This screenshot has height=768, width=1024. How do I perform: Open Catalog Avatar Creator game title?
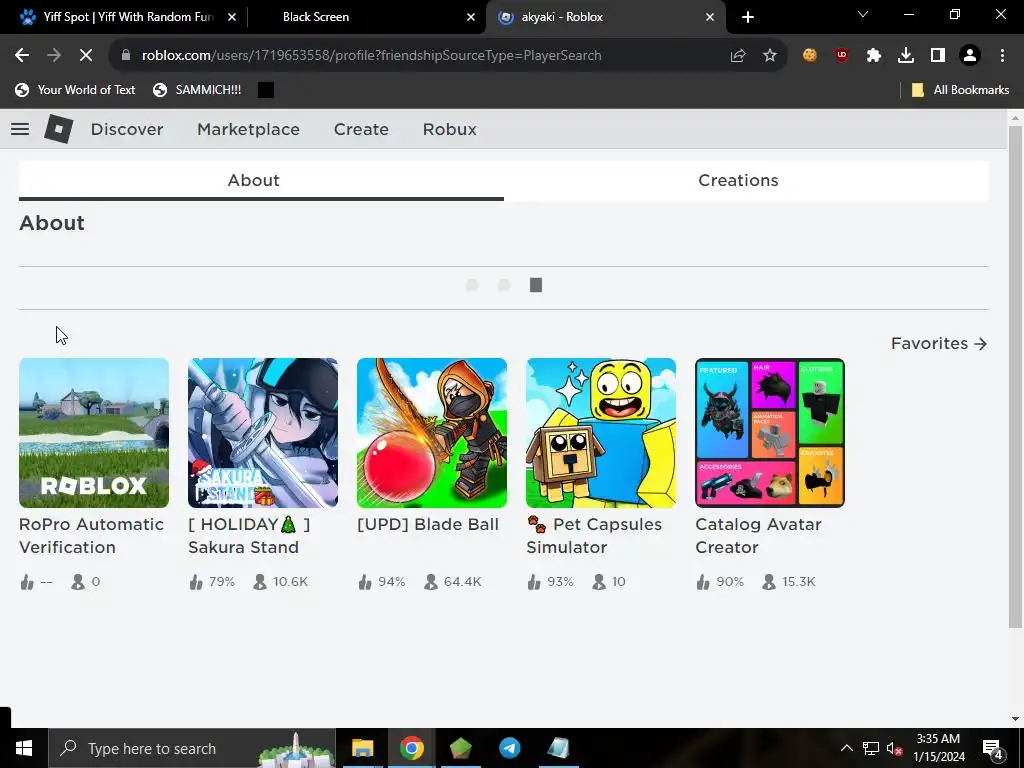[758, 536]
